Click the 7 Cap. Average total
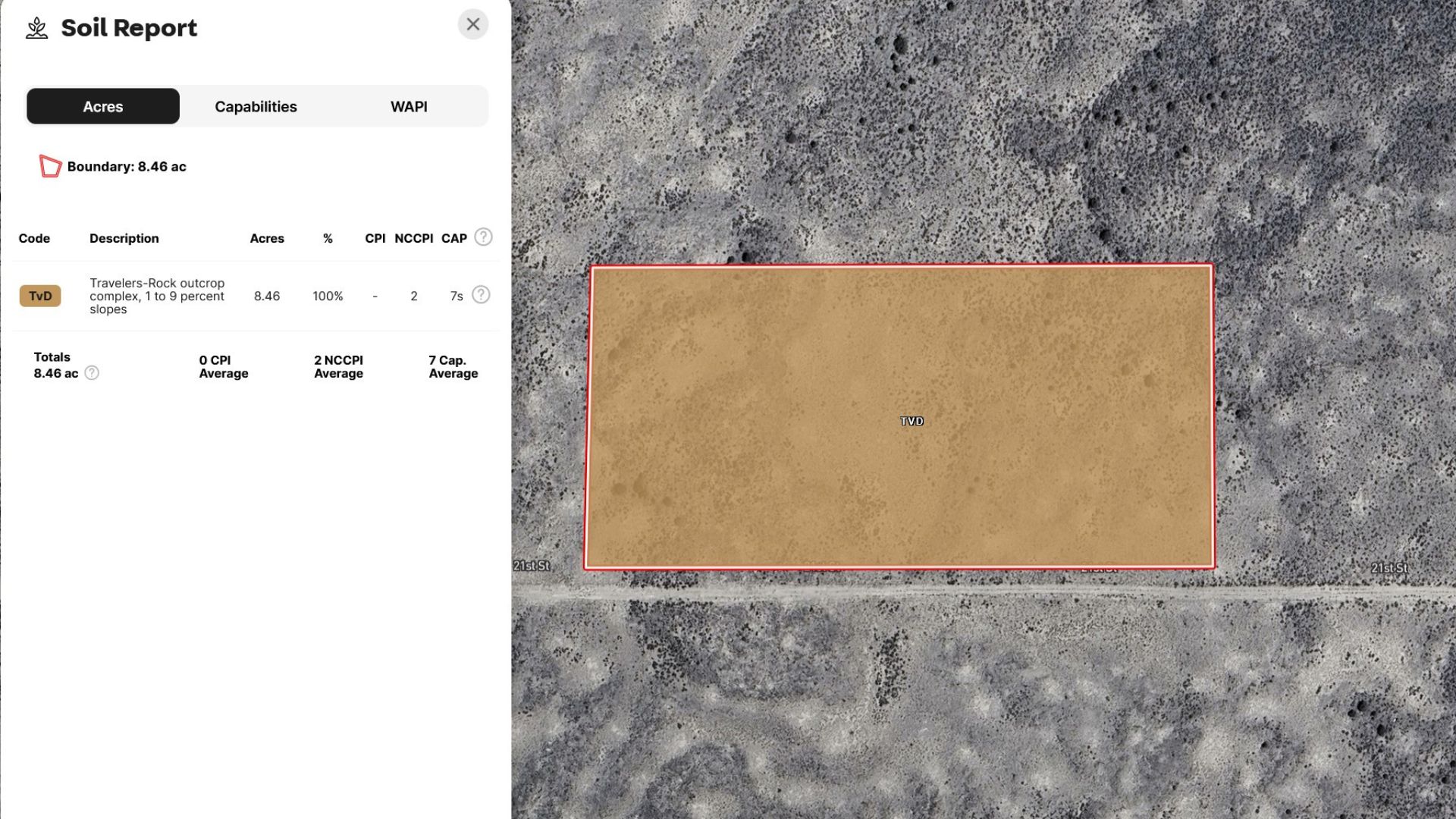This screenshot has height=819, width=1456. (x=453, y=366)
